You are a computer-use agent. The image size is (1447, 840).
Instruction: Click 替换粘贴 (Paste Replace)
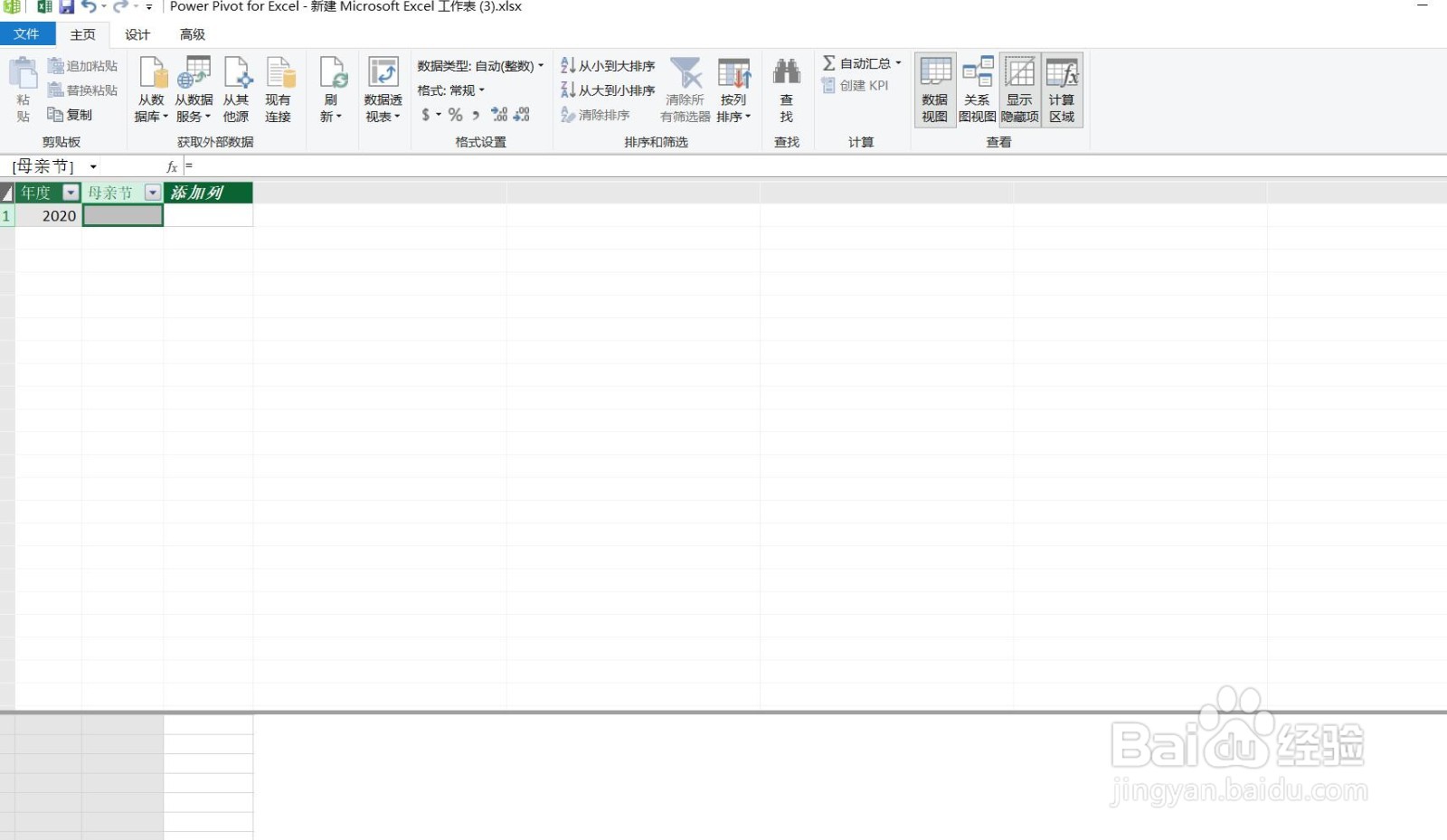pos(82,90)
